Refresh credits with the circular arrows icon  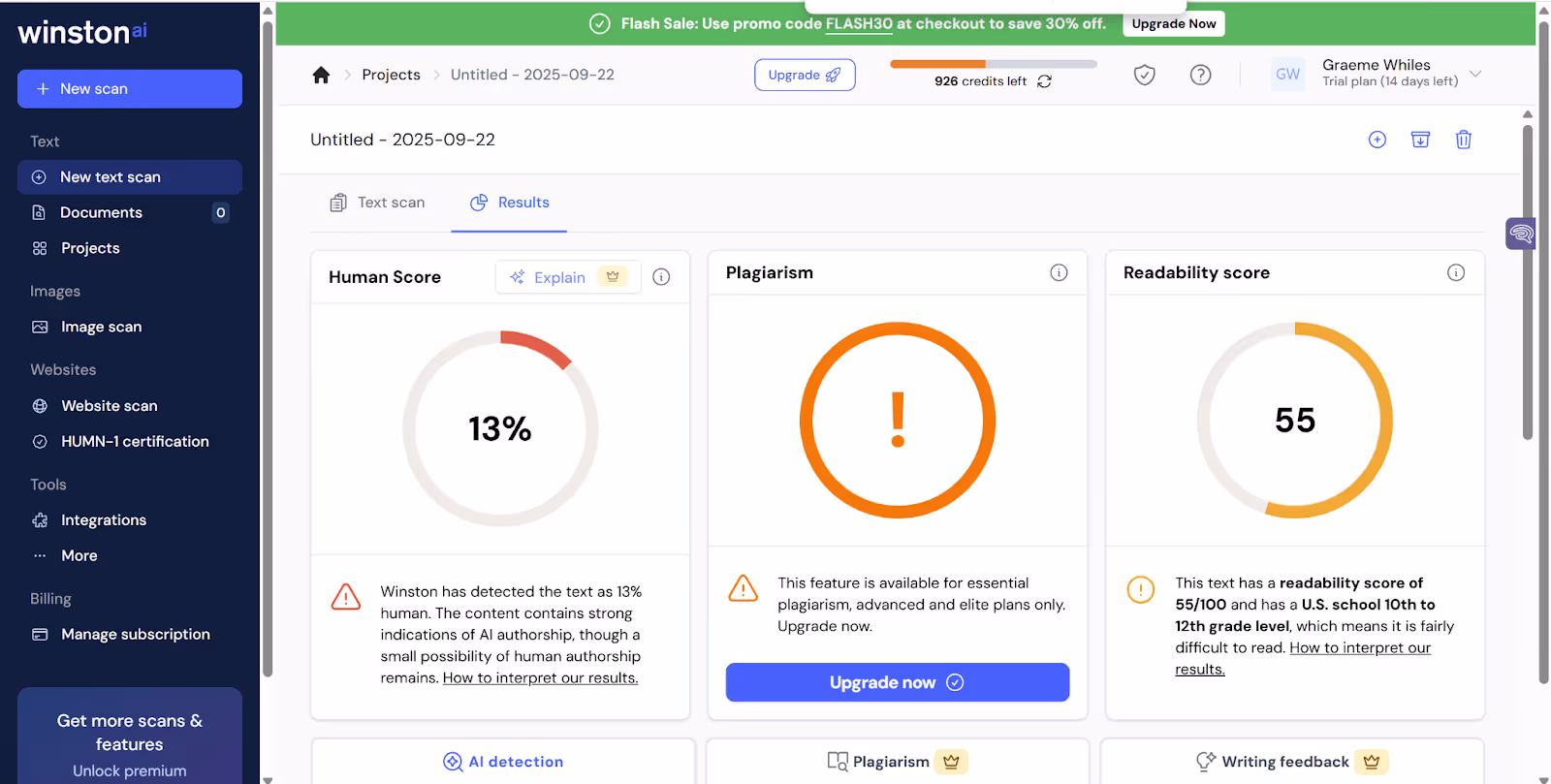pos(1044,81)
